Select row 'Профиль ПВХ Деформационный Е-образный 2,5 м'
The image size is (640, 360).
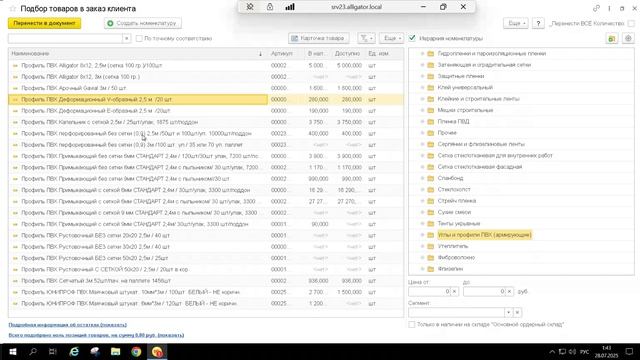(x=206, y=111)
